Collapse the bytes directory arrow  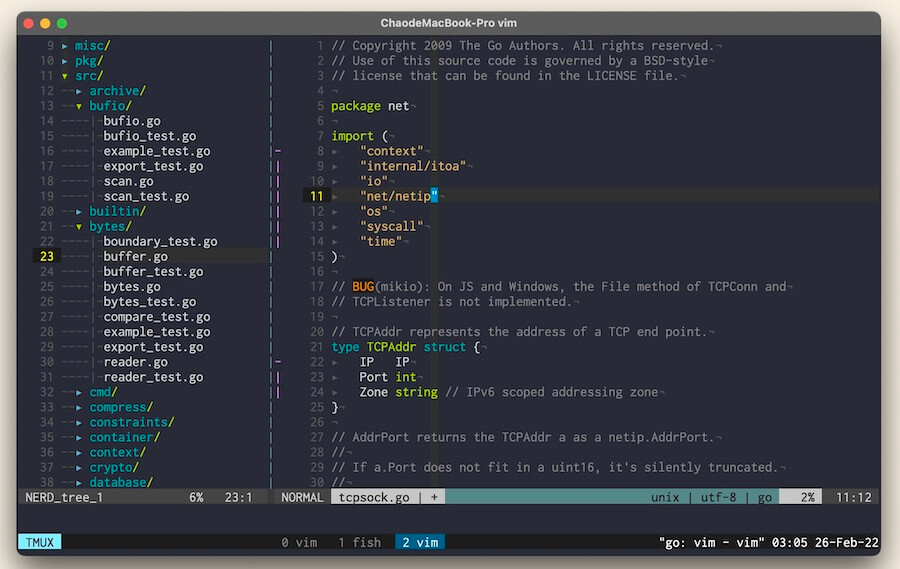[x=79, y=227]
